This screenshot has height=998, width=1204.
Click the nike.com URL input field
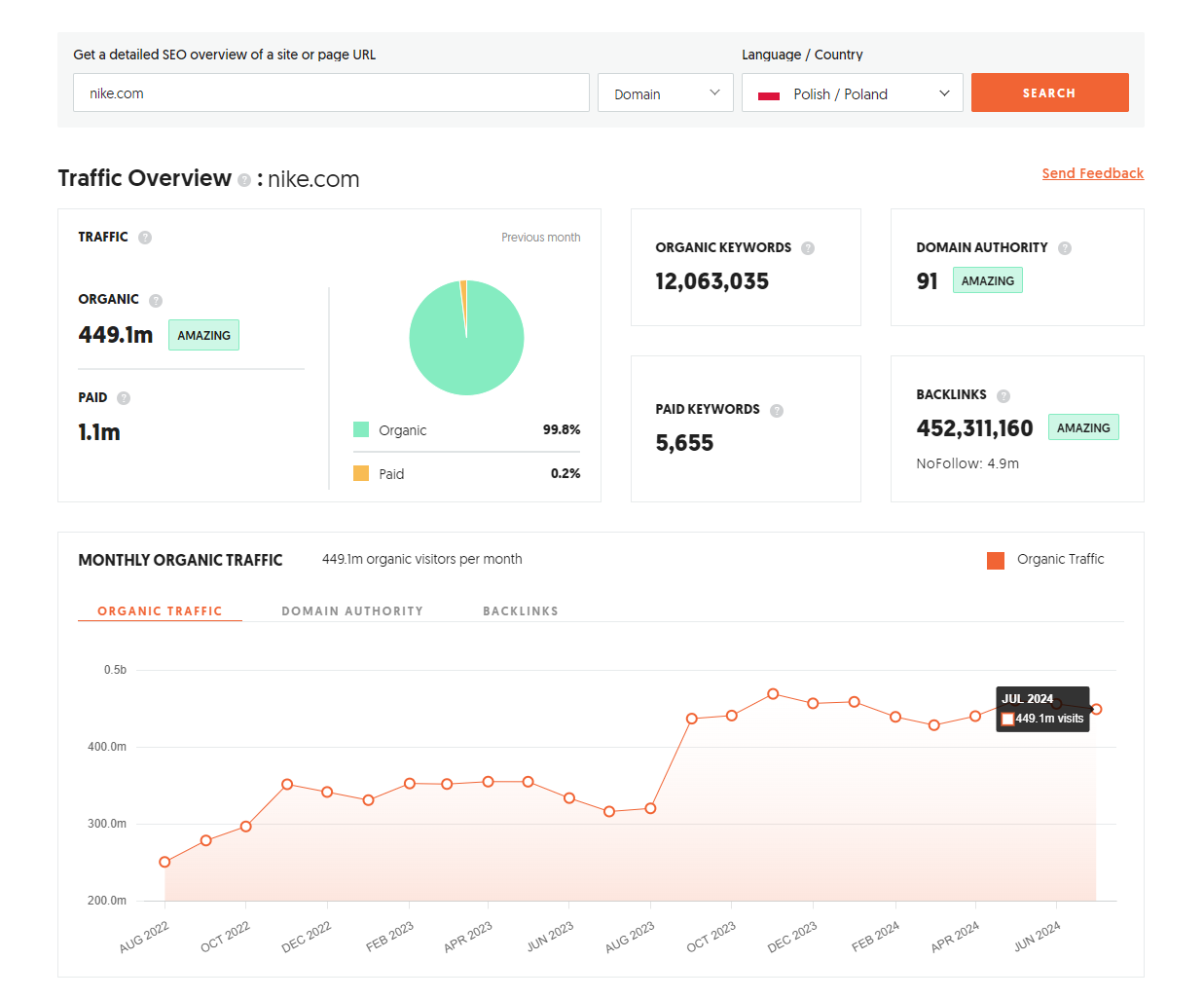coord(331,92)
